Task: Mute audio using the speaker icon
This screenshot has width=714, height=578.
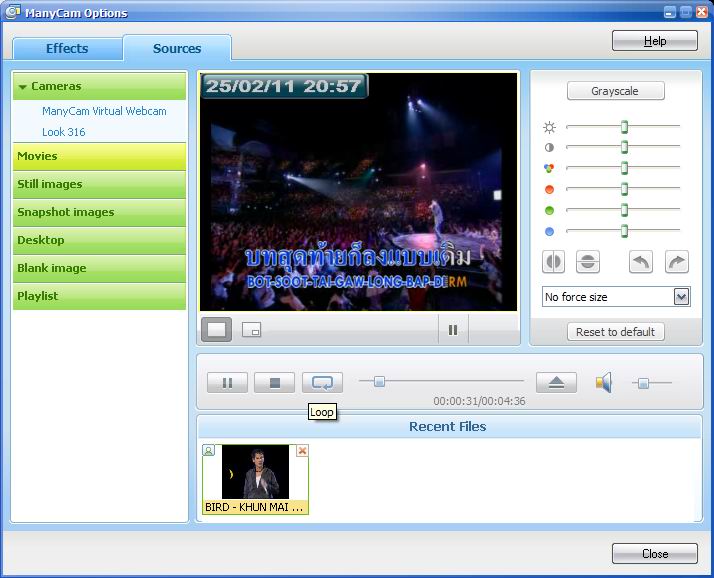Action: [x=603, y=382]
